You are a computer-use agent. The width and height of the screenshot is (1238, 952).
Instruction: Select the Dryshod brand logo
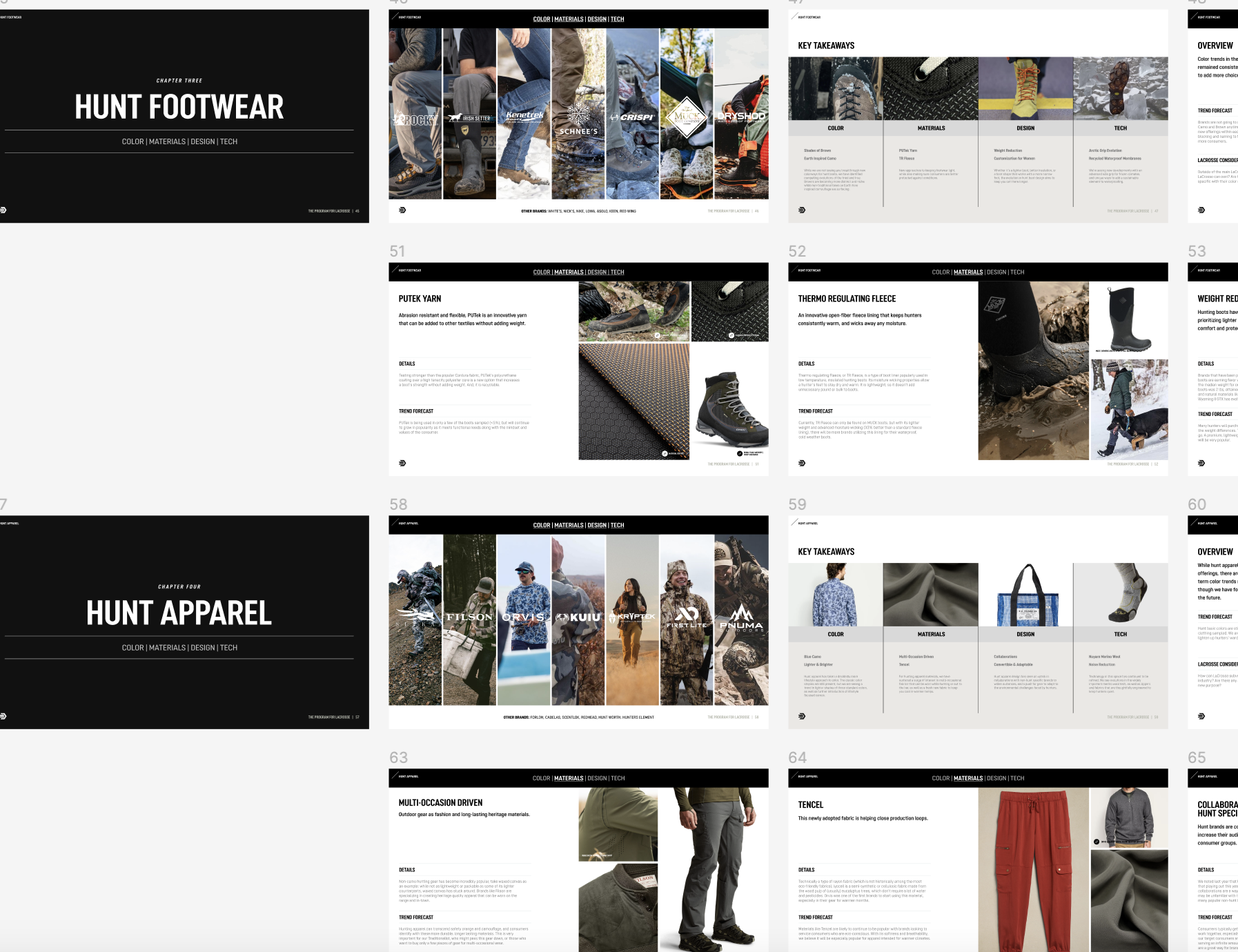741,117
